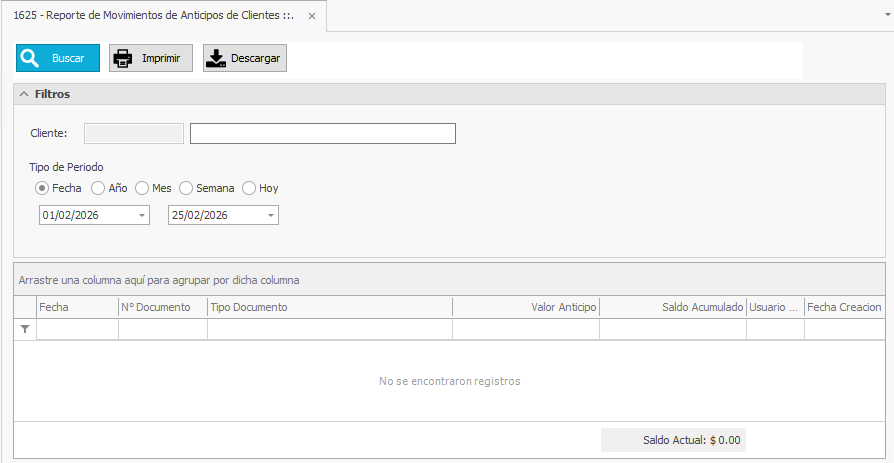Choose the Mes period radio option

click(x=142, y=188)
